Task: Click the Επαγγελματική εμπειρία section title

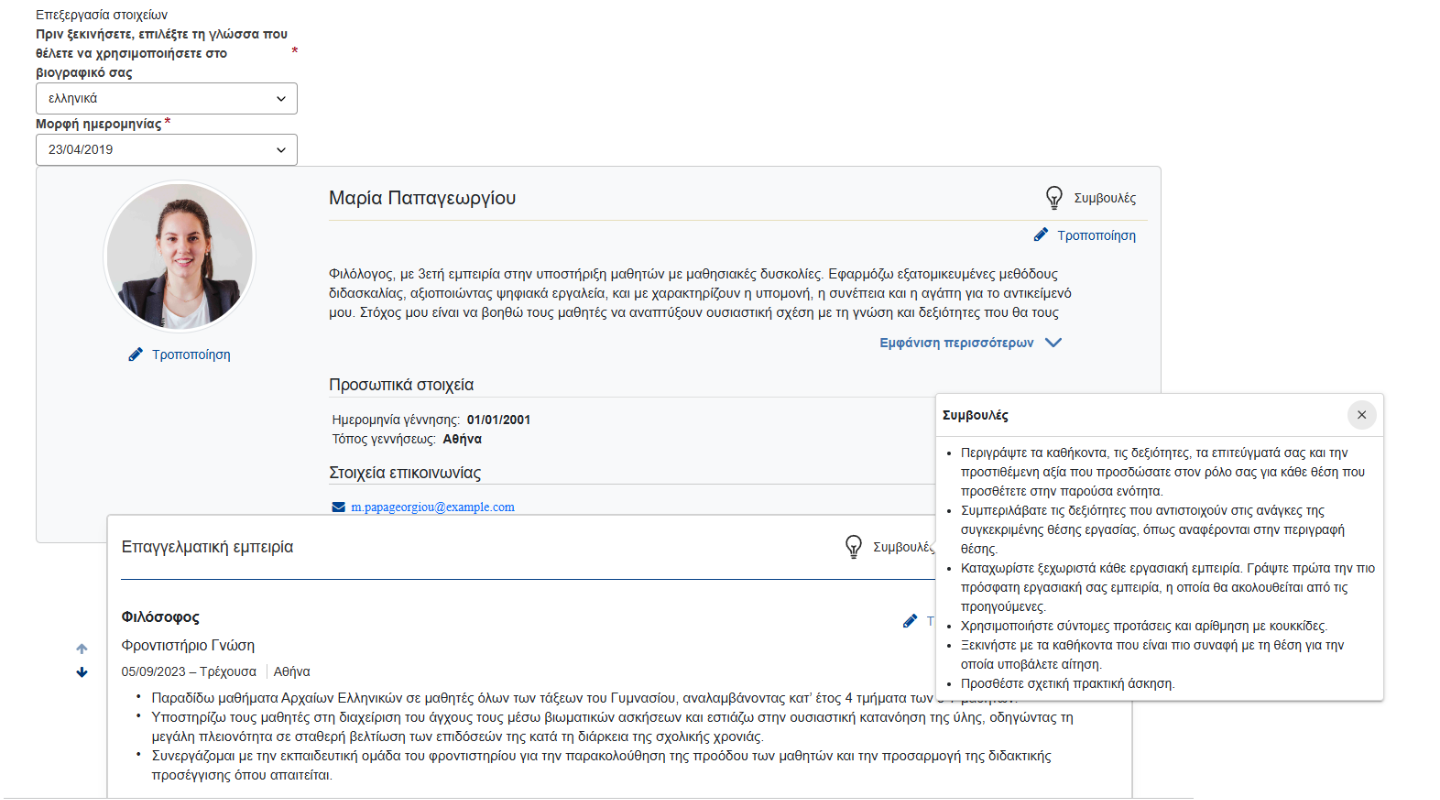Action: pos(207,547)
